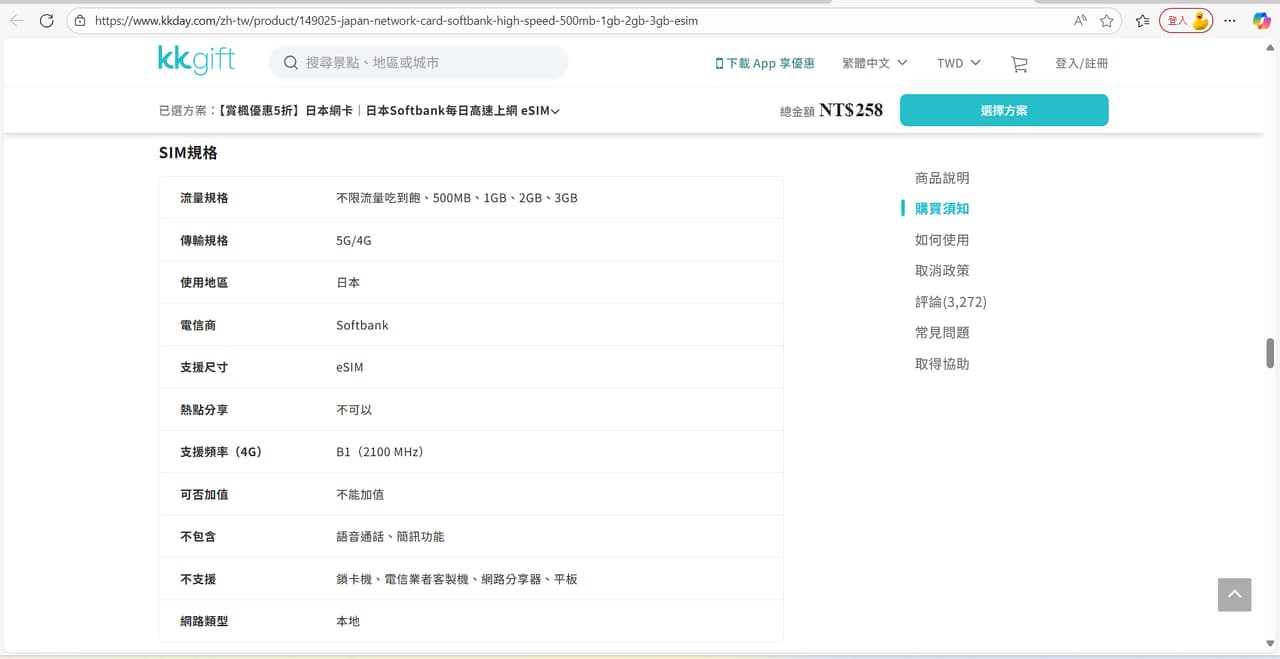Image resolution: width=1280 pixels, height=659 pixels.
Task: Focus the attractions search field
Action: [x=418, y=62]
